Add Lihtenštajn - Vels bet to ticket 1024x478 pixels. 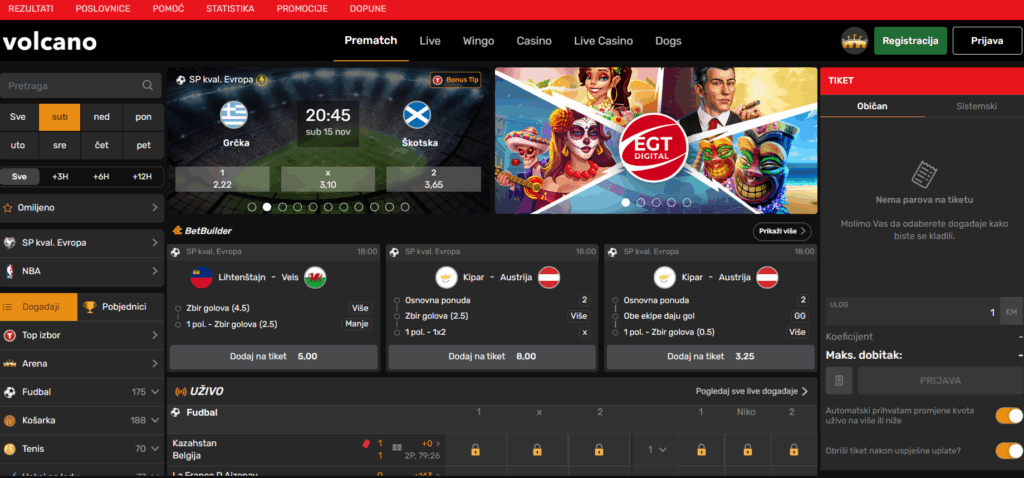(x=273, y=356)
